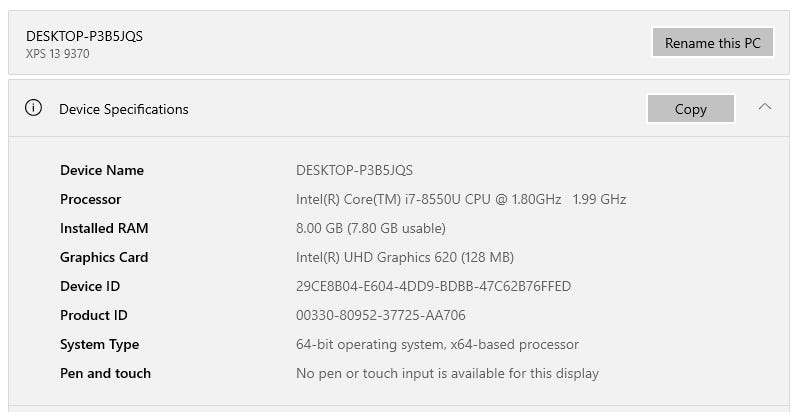Click the Graphics Card label

point(104,257)
